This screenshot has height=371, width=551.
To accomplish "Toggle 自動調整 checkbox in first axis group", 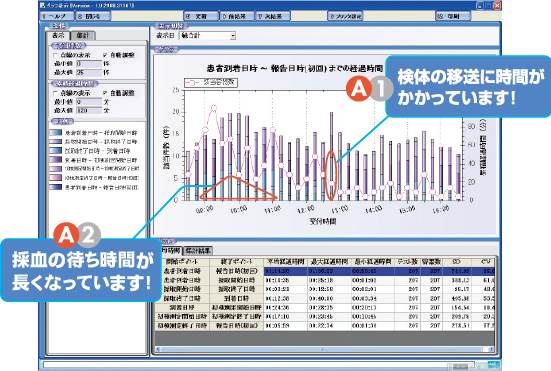I will (105, 55).
